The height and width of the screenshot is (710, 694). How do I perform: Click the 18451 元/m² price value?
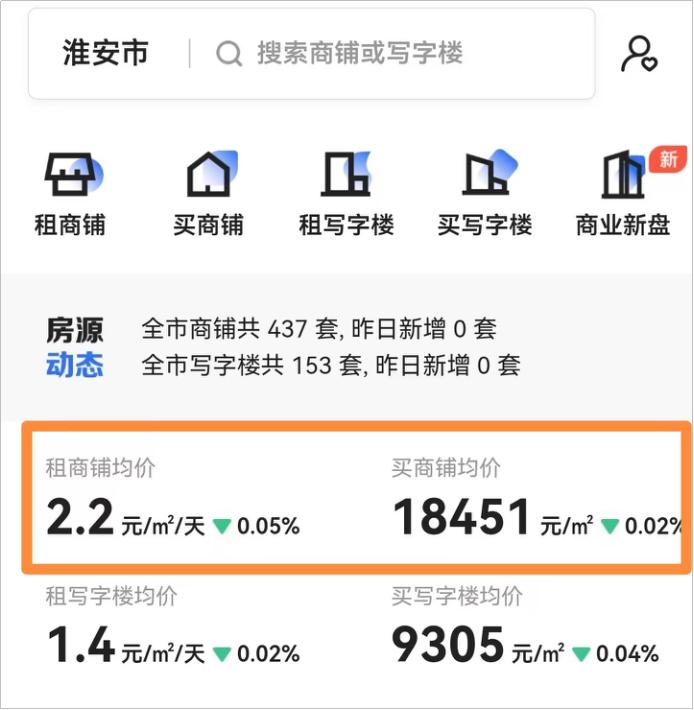(493, 517)
